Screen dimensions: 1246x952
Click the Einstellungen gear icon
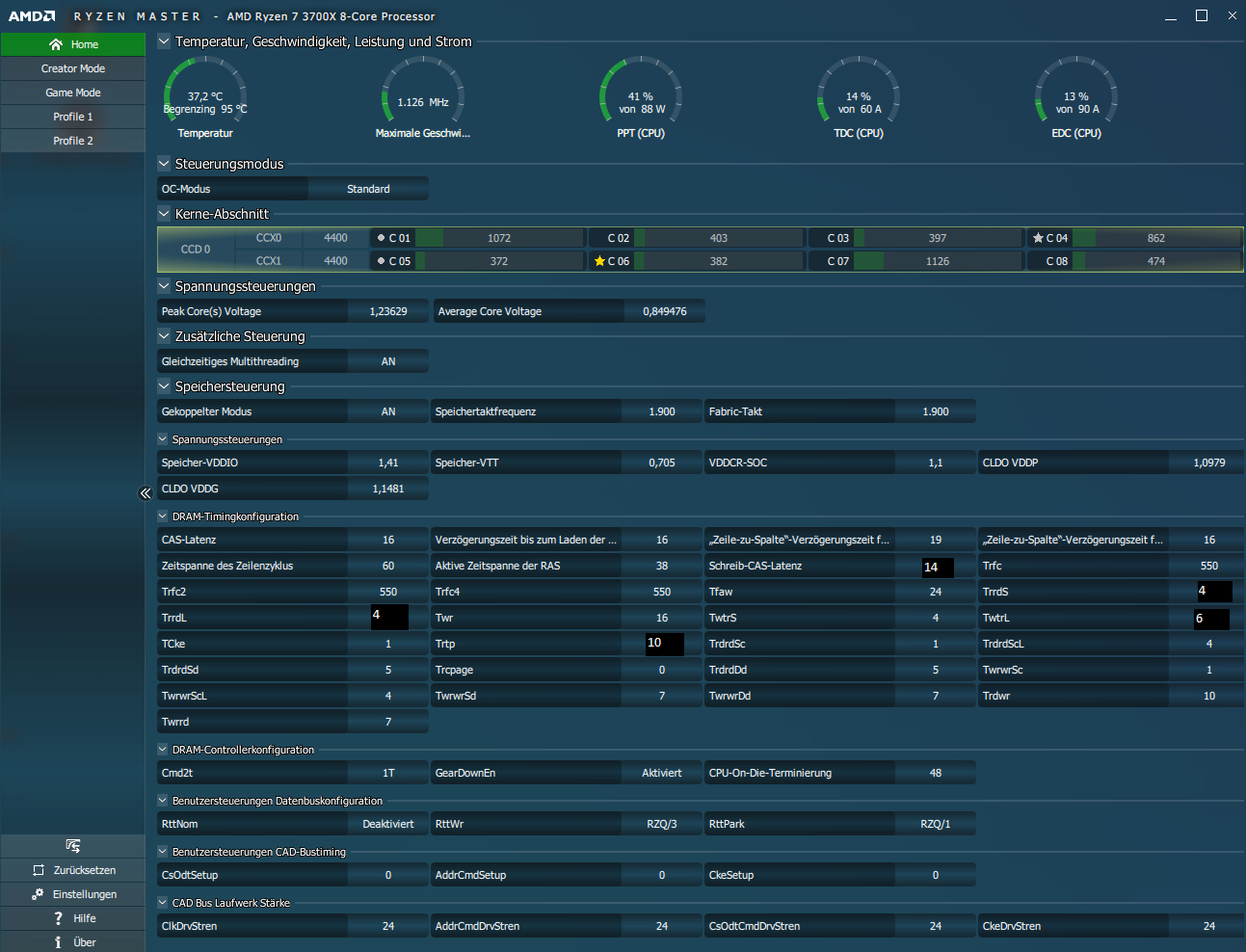(x=38, y=894)
